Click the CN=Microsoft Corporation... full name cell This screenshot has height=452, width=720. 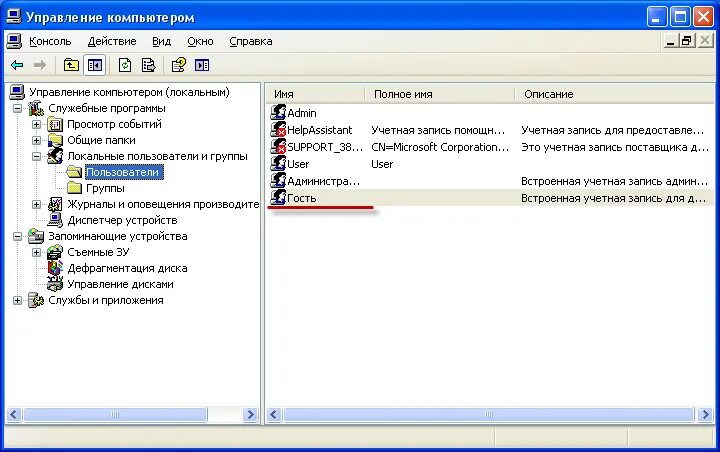click(440, 147)
